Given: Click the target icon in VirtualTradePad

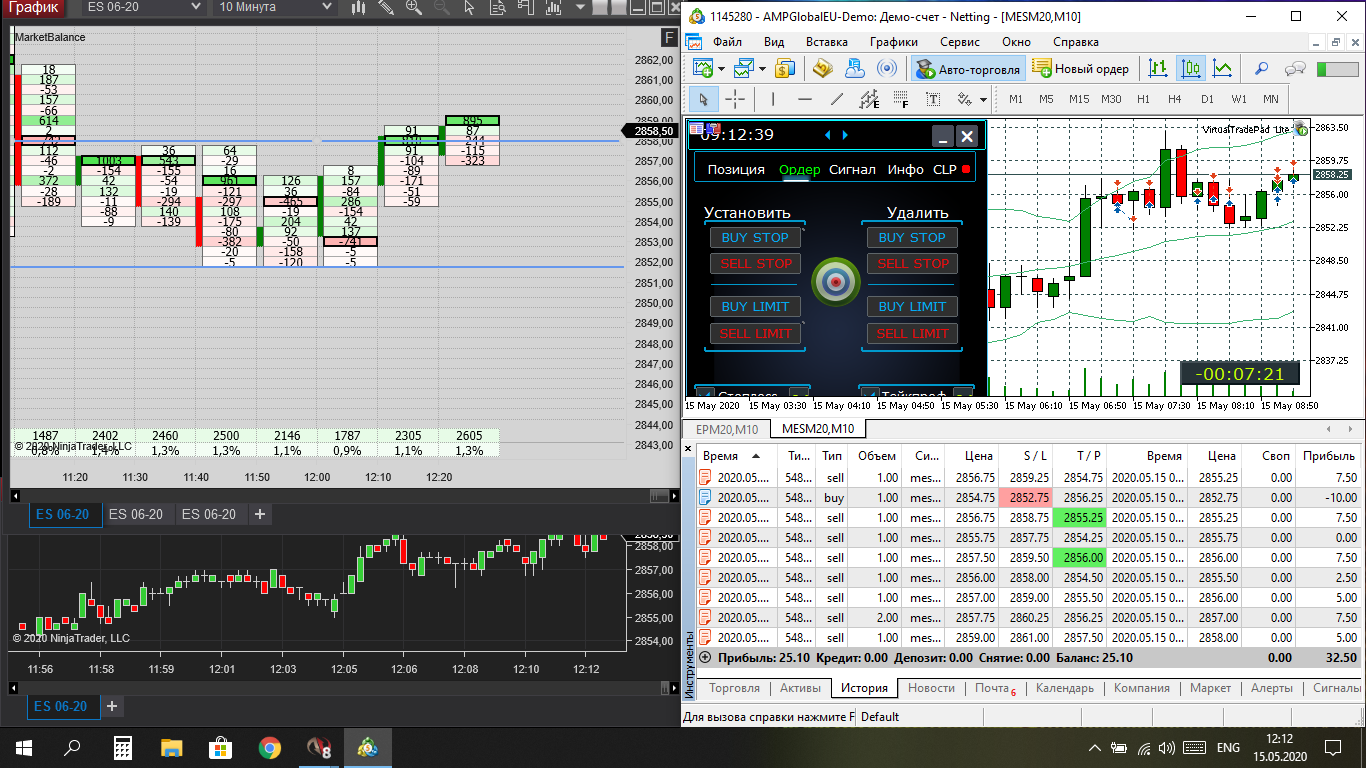Looking at the screenshot, I should click(x=835, y=281).
